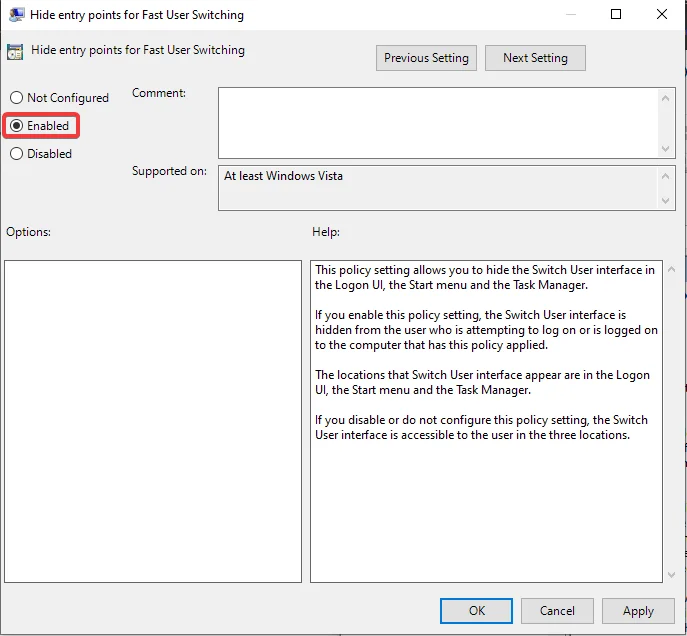Click the 'At least Windows Vista' text
This screenshot has width=687, height=636.
click(x=283, y=176)
